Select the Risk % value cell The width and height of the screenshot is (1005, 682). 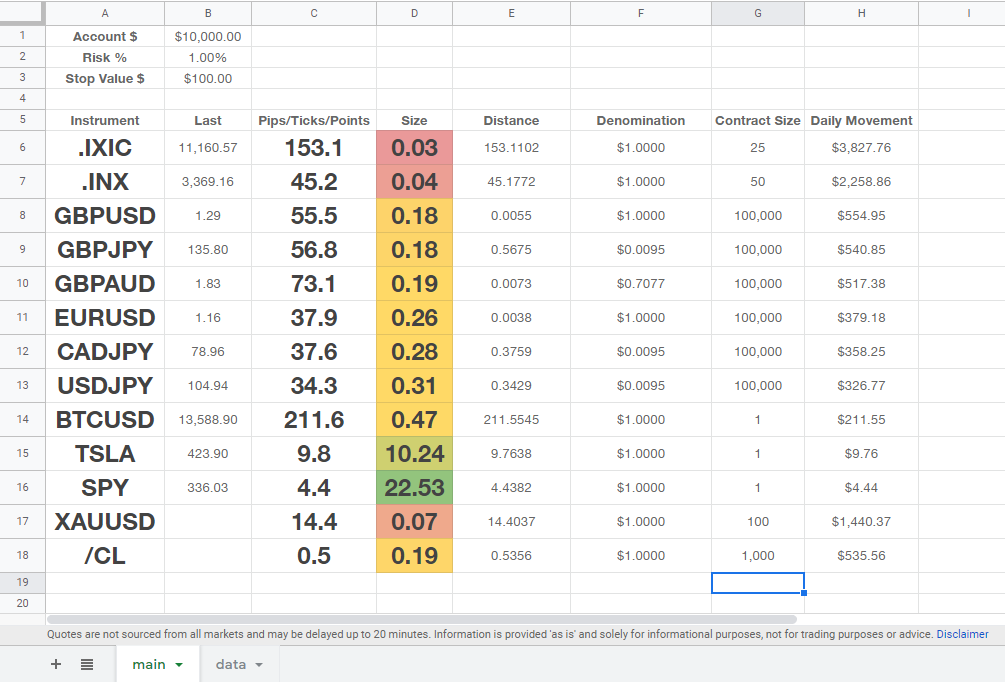(207, 57)
